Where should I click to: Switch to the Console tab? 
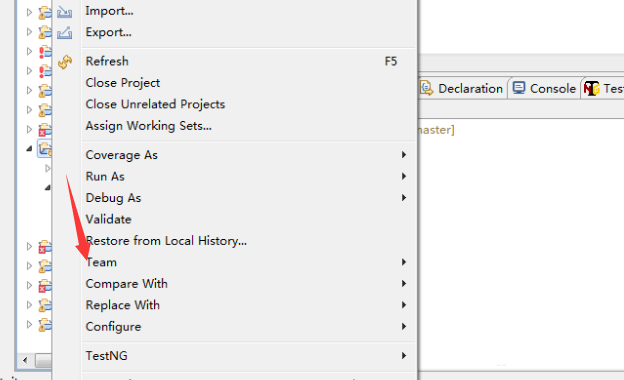pos(544,88)
